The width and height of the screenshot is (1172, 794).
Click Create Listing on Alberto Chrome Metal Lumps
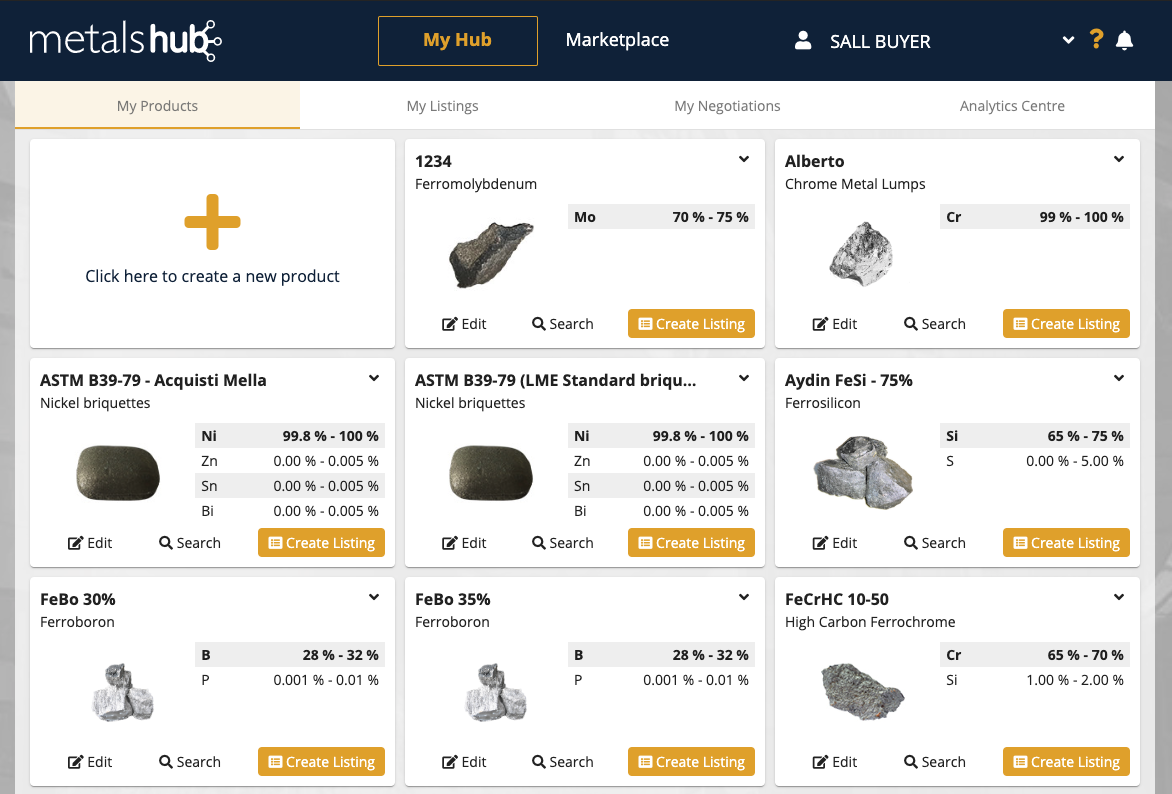tap(1066, 323)
